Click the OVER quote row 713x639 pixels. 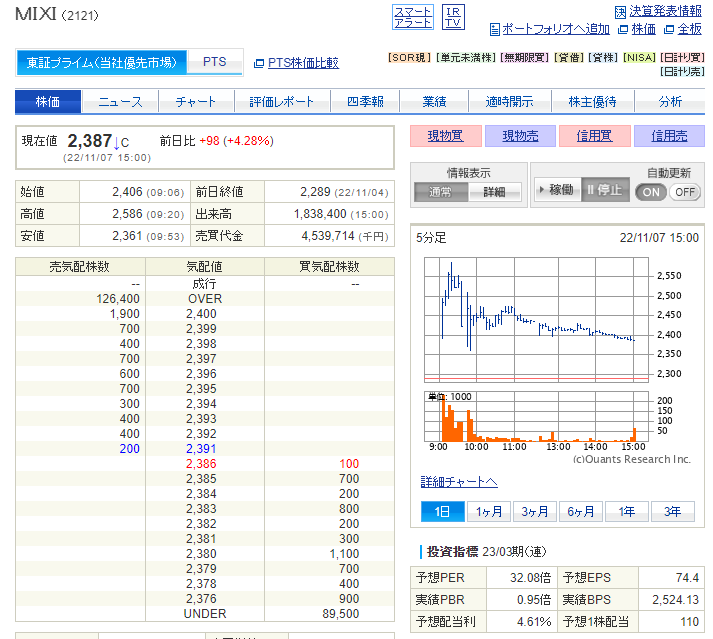click(205, 299)
